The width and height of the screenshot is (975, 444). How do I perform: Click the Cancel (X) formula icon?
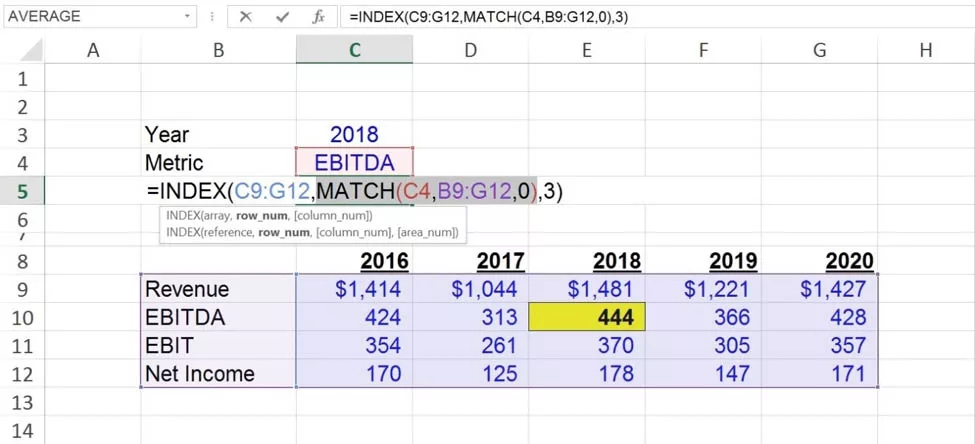click(x=246, y=17)
